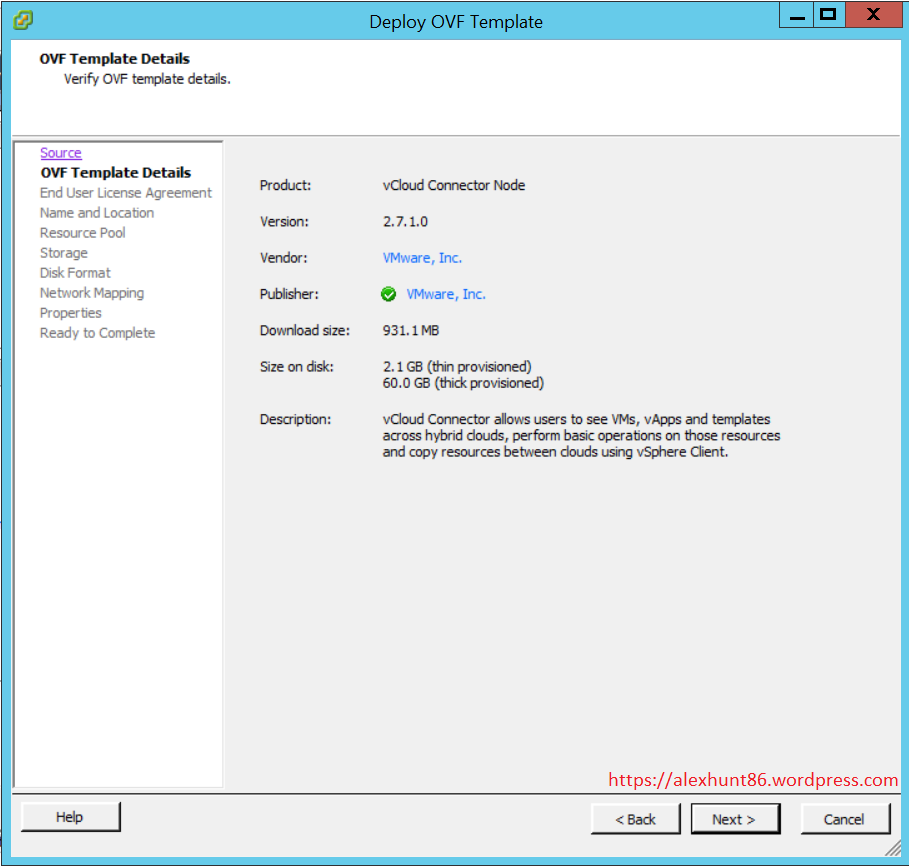Open the Source step link
The image size is (909, 867).
point(61,153)
